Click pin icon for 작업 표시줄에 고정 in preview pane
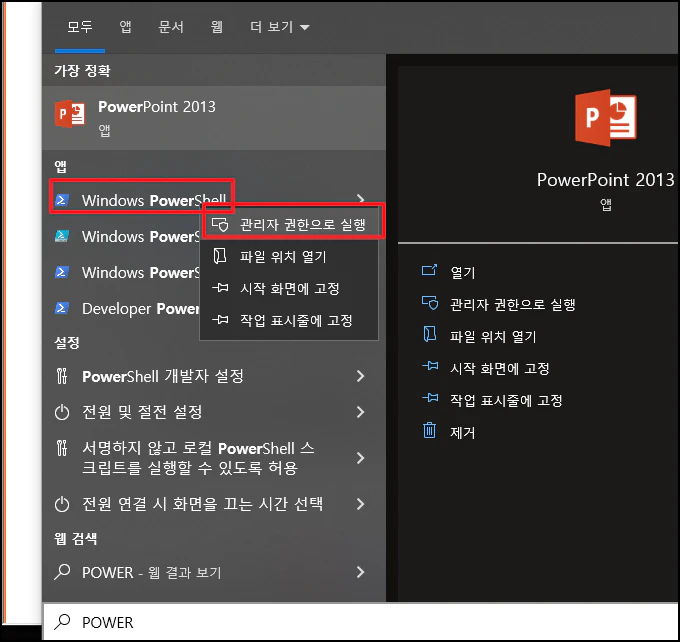Image resolution: width=680 pixels, height=642 pixels. pos(430,398)
